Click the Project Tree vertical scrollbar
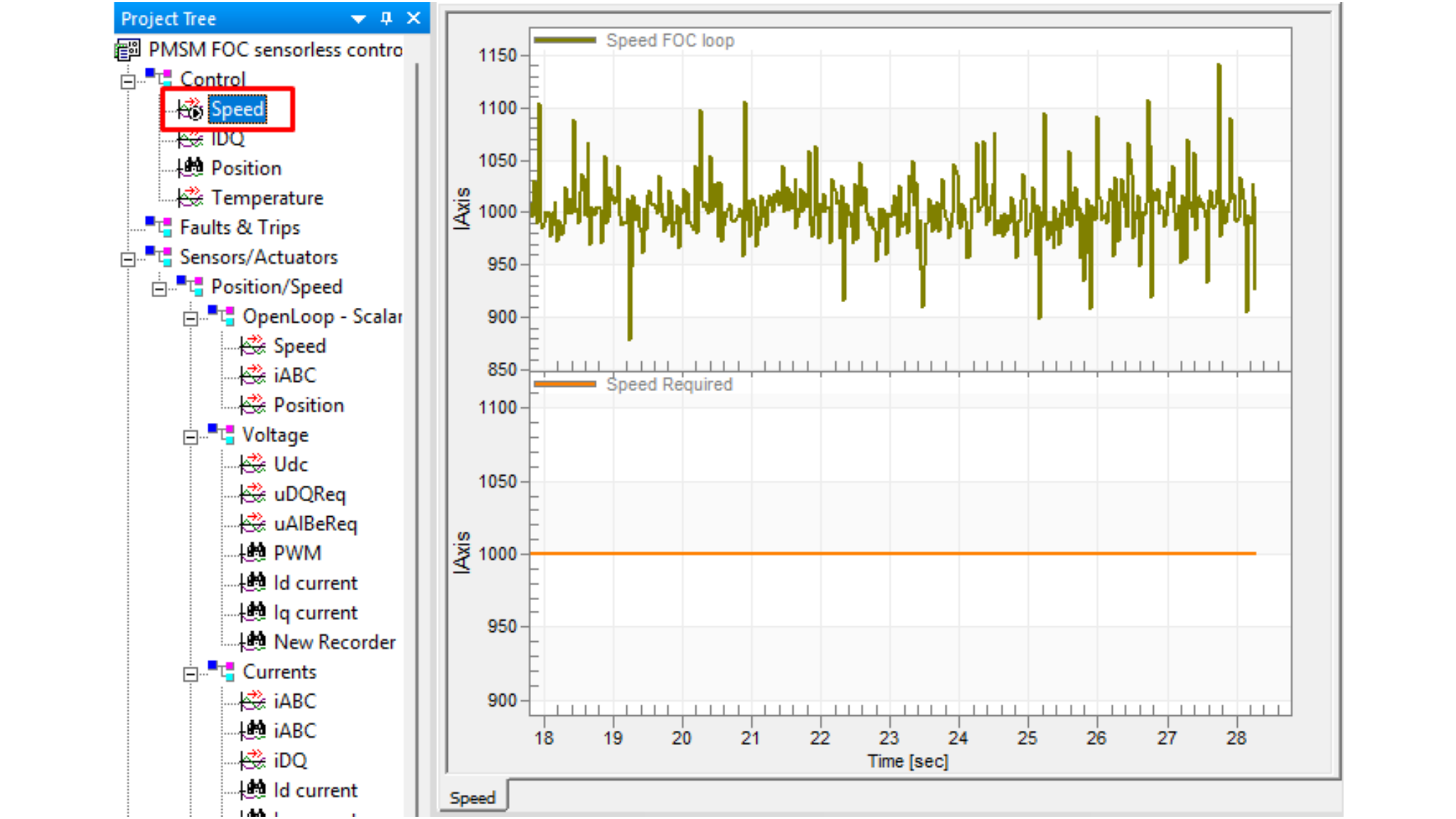Screen dimensions: 1456x819 417,441
